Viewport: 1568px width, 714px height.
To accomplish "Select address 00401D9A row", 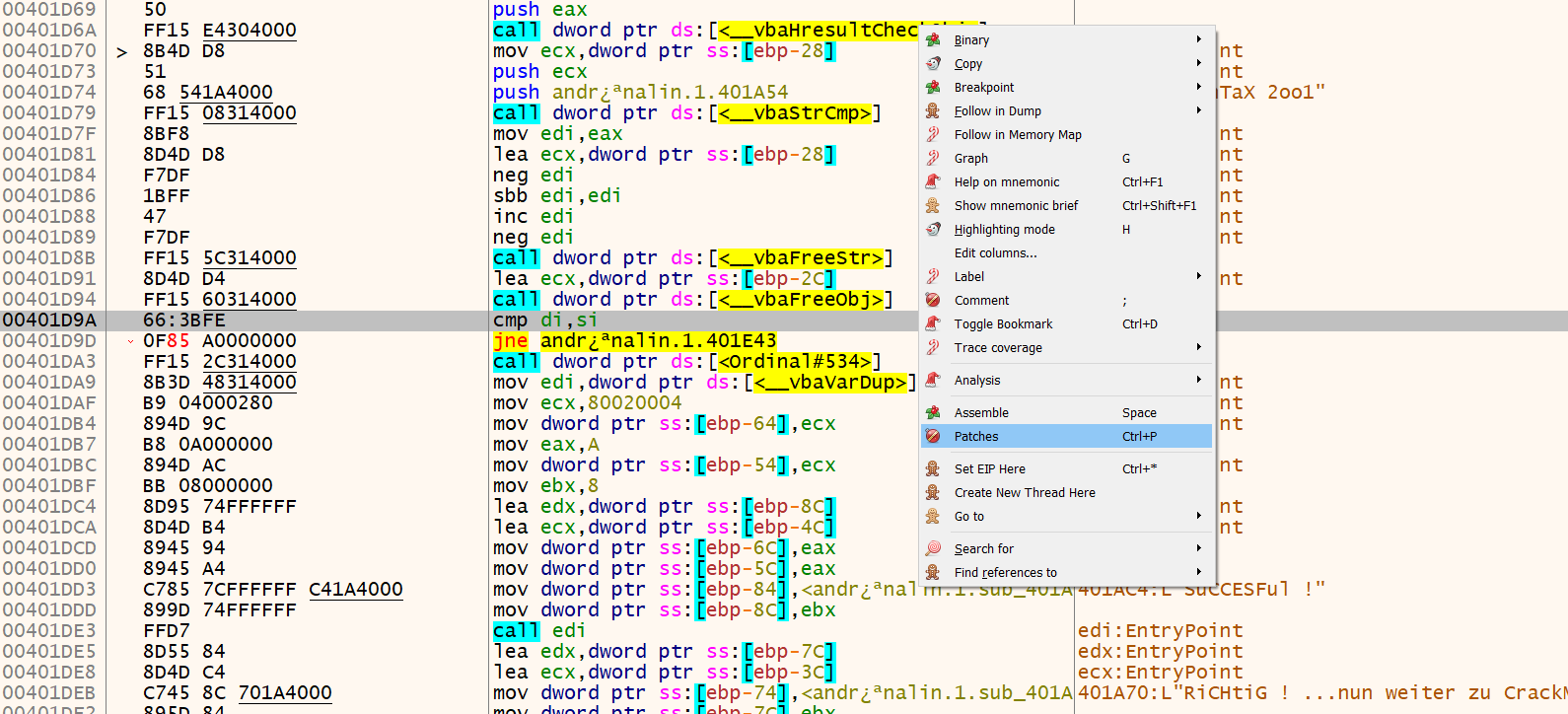I will tap(49, 321).
